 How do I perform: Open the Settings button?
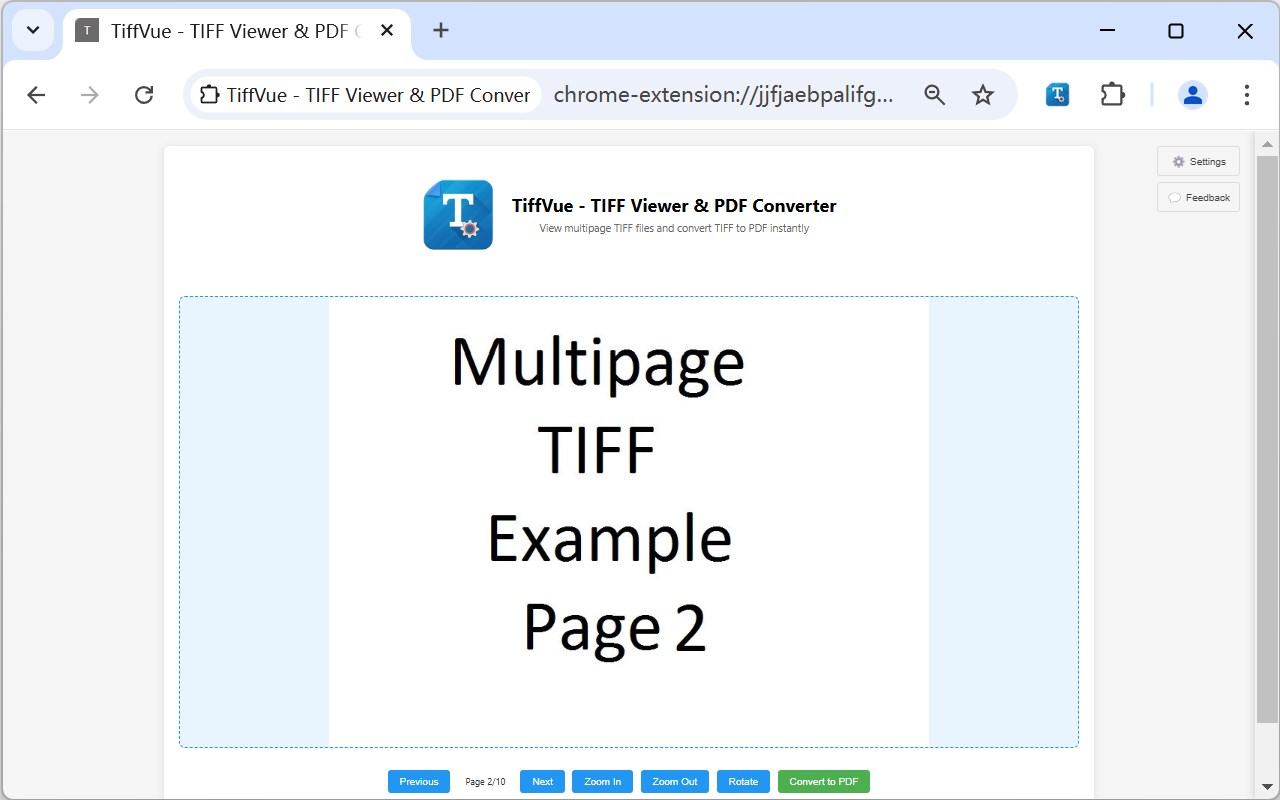click(x=1198, y=161)
